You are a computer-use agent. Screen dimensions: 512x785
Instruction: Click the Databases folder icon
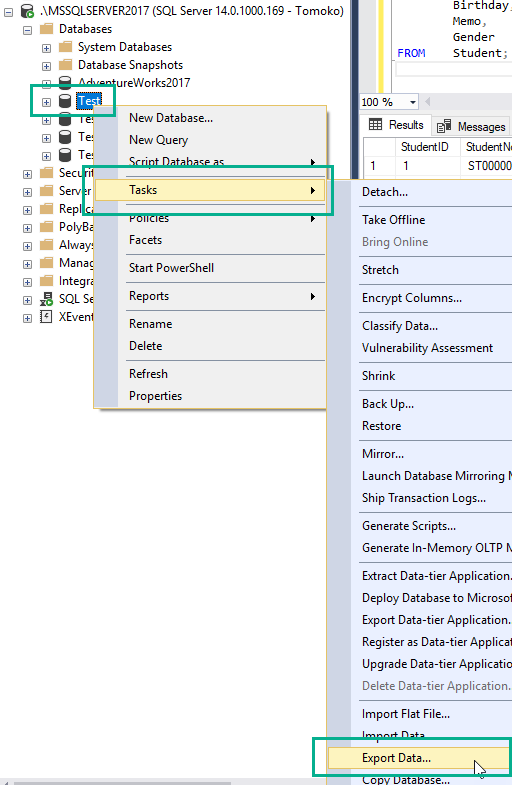(x=47, y=29)
